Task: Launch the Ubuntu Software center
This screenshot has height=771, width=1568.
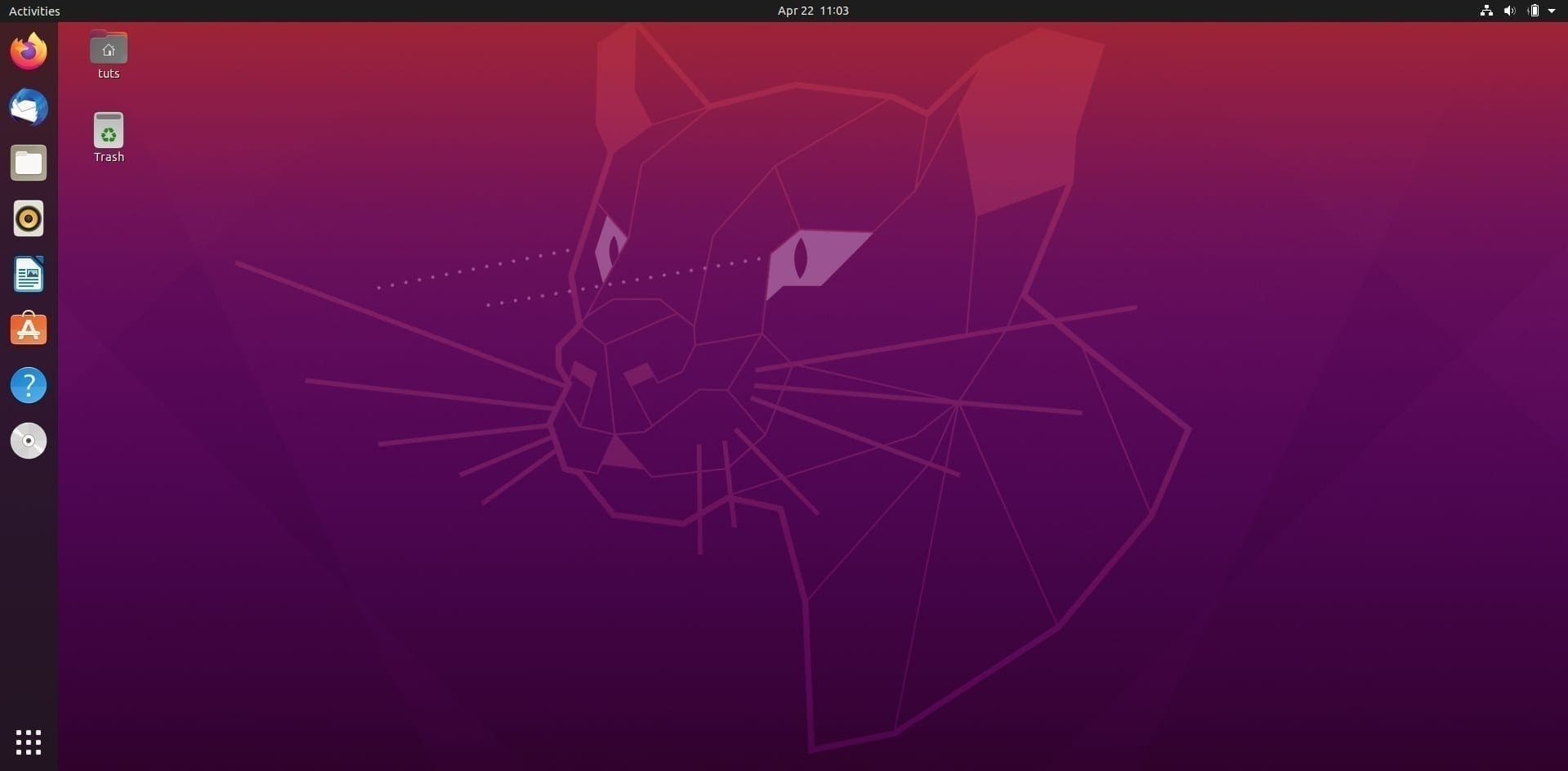Action: (x=29, y=329)
